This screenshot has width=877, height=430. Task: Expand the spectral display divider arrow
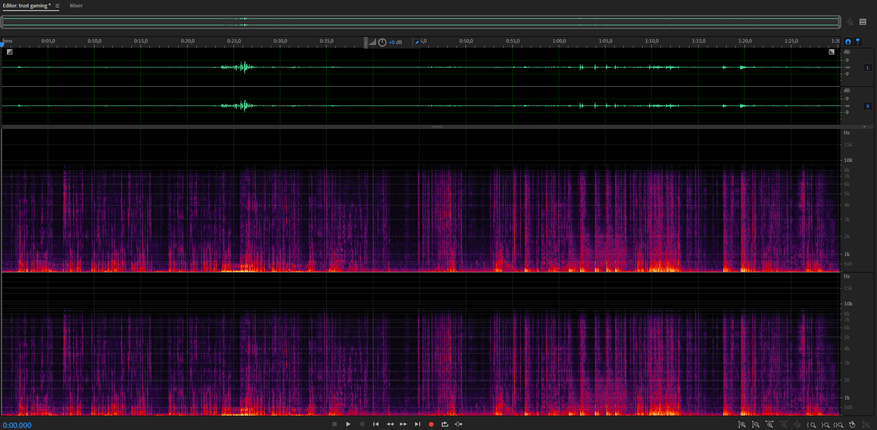[436, 127]
